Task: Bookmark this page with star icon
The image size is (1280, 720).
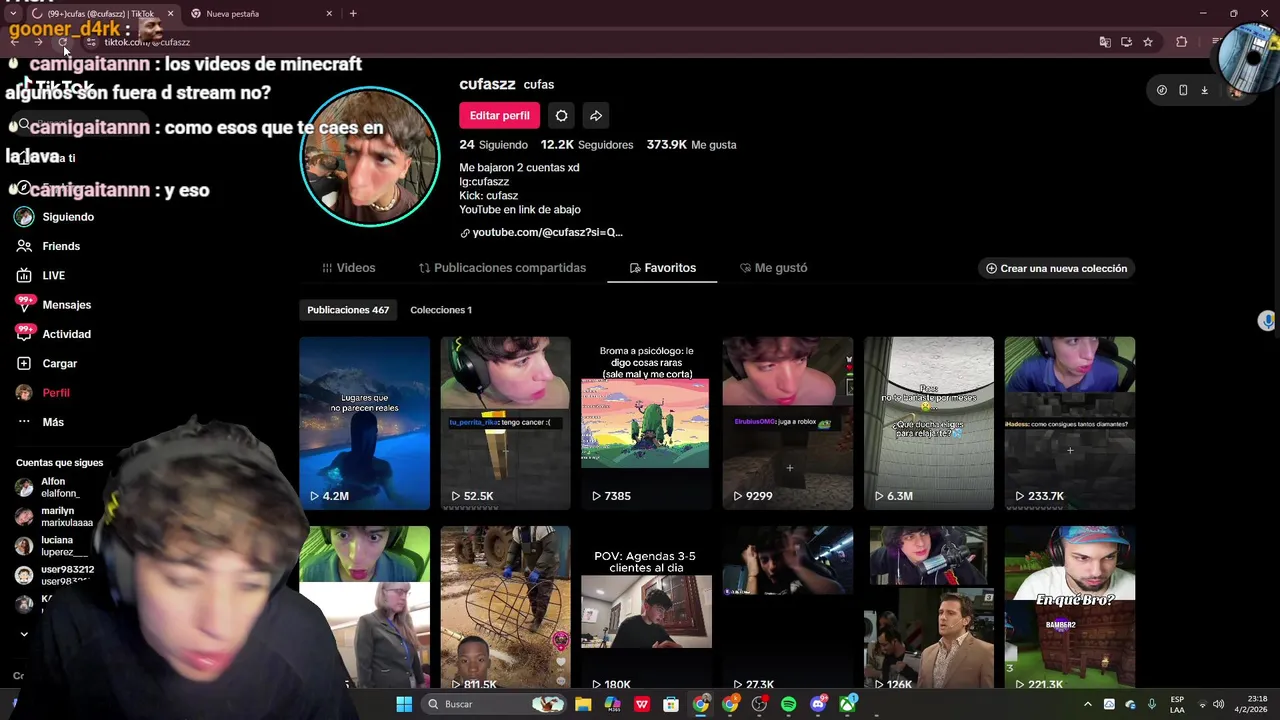Action: coord(1148,42)
